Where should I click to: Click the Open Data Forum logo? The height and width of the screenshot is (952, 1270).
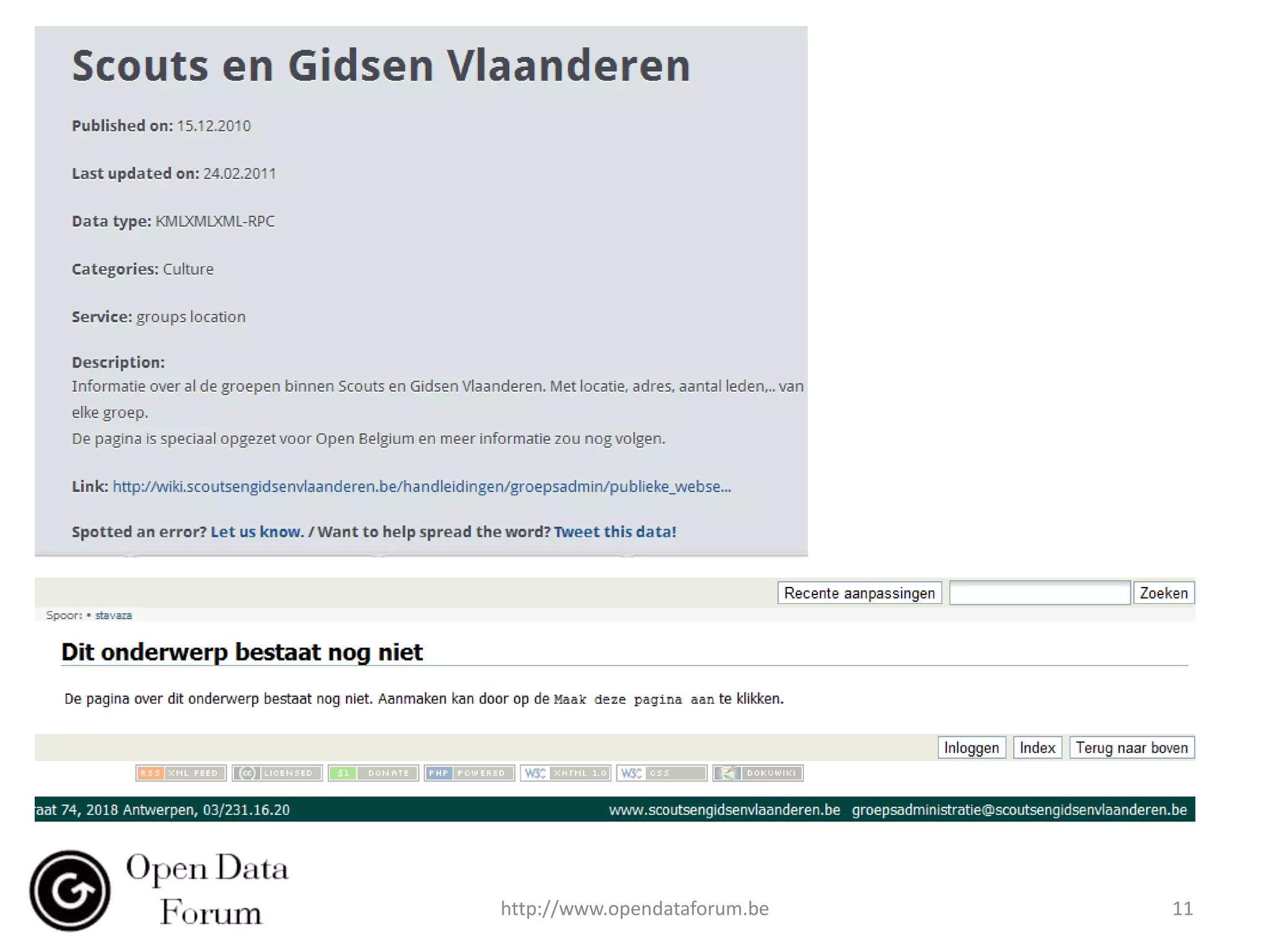click(159, 890)
